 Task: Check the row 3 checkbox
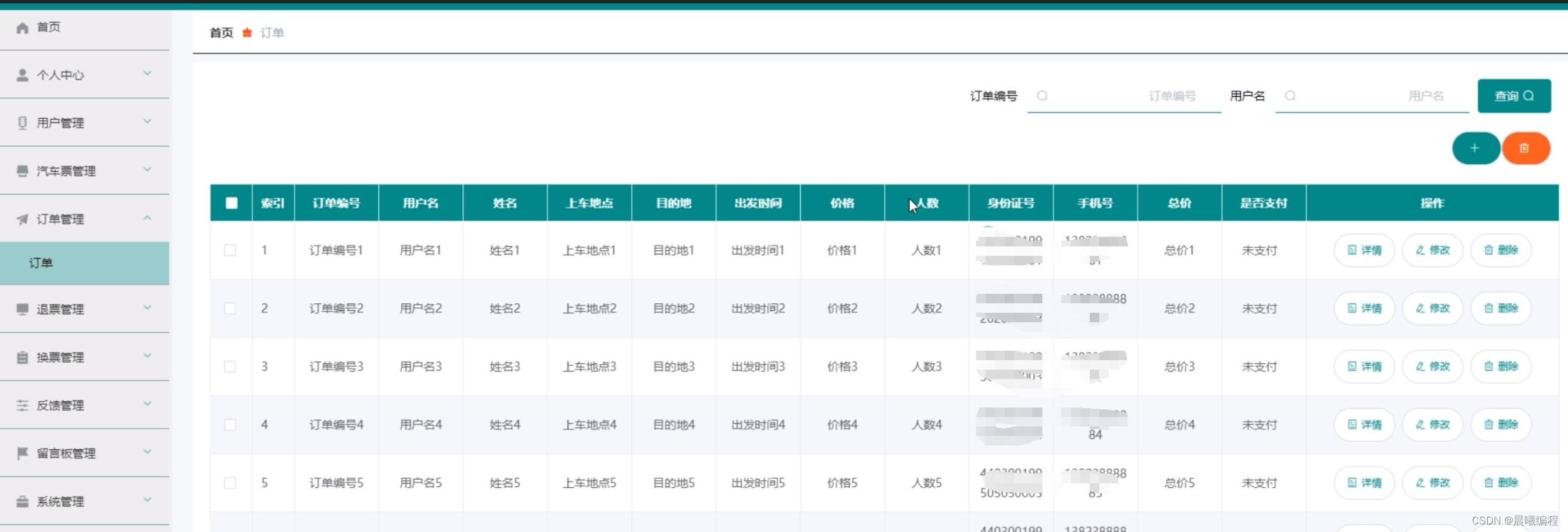[230, 366]
